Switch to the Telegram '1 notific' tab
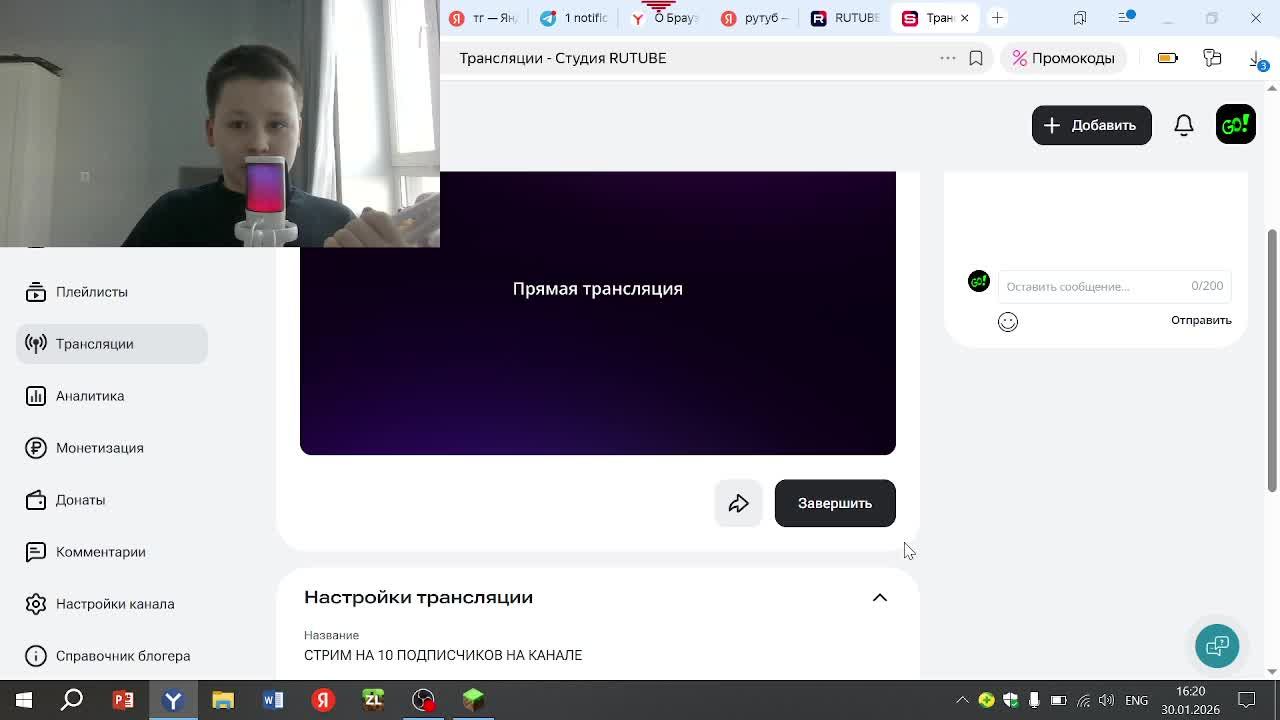Screen dimensions: 1280x720 (x=574, y=18)
